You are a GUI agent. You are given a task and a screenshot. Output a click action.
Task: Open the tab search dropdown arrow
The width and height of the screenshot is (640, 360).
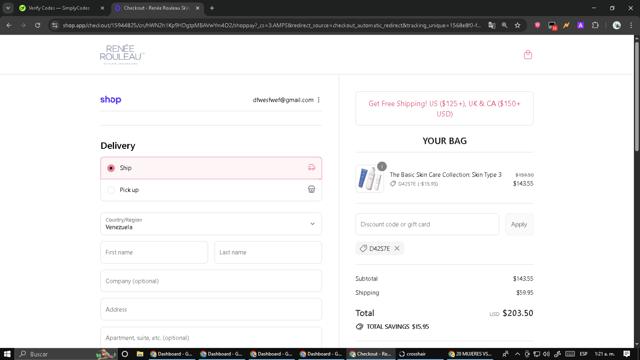pyautogui.click(x=8, y=8)
